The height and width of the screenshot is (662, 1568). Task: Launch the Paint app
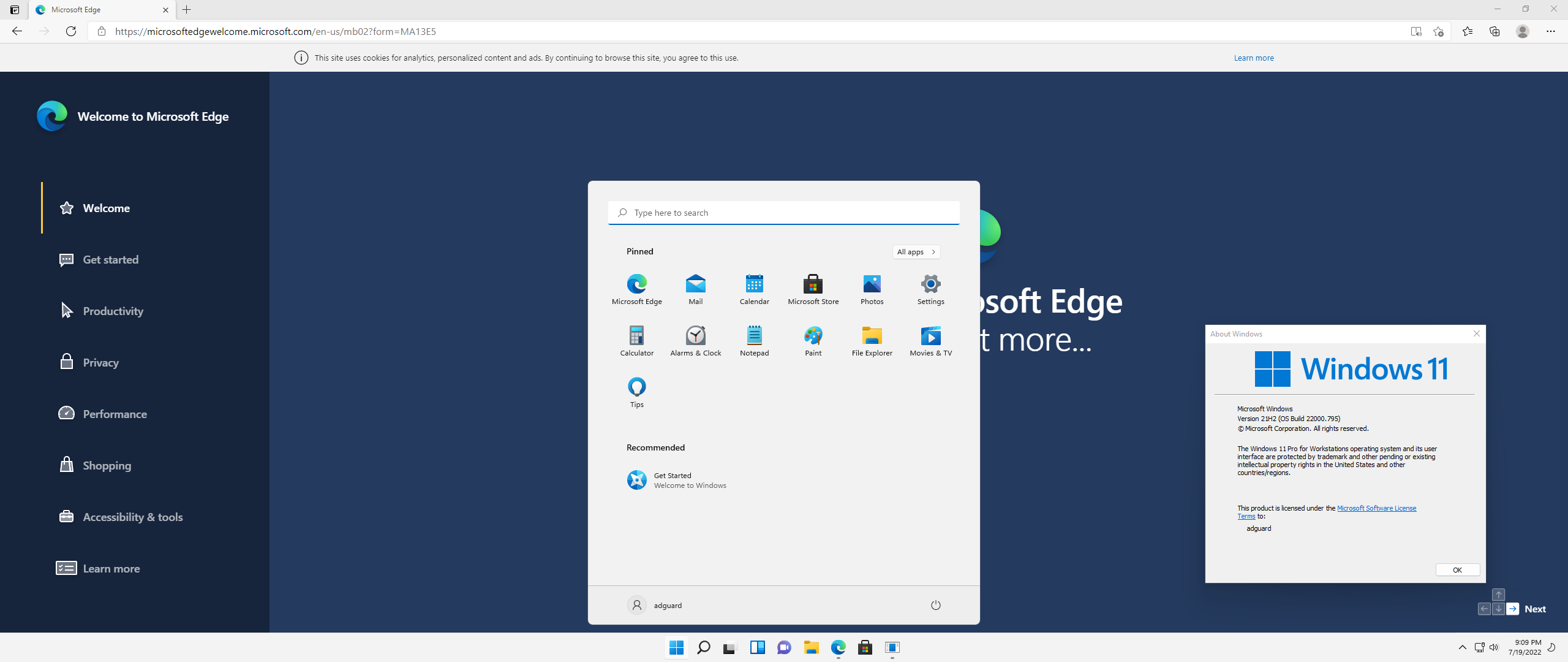coord(813,341)
